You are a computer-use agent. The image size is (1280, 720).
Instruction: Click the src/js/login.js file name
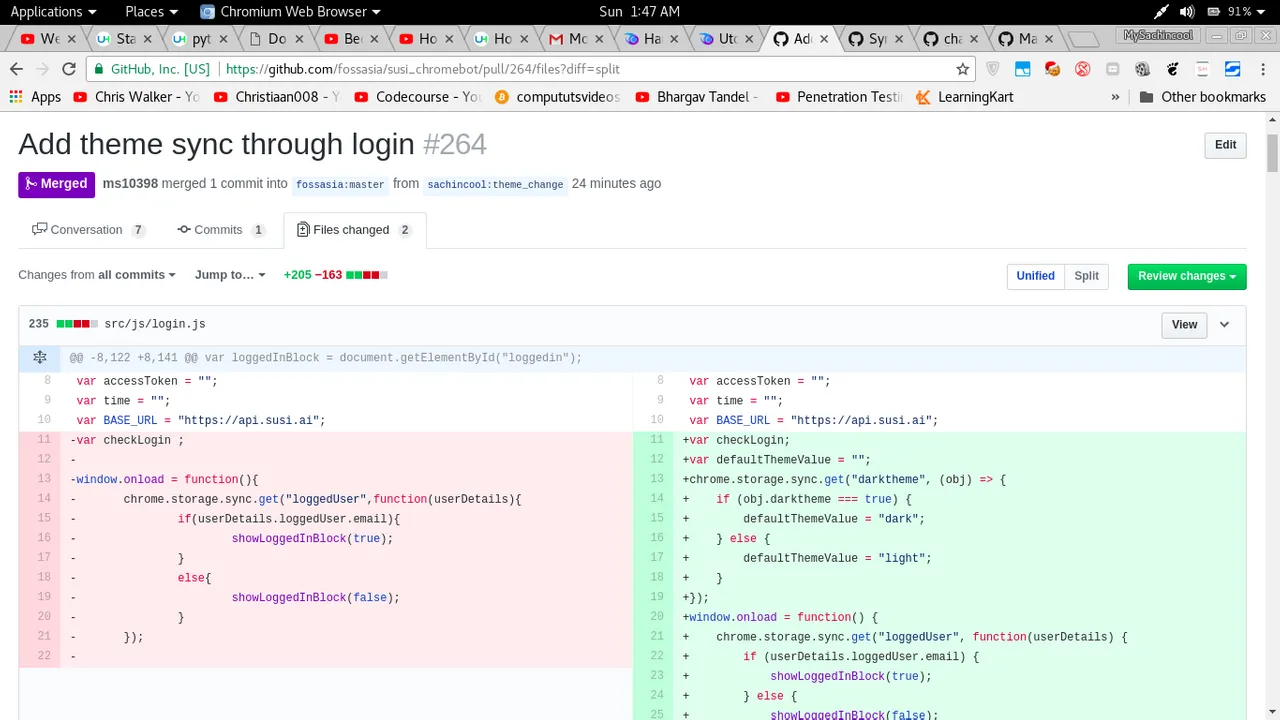pyautogui.click(x=155, y=324)
